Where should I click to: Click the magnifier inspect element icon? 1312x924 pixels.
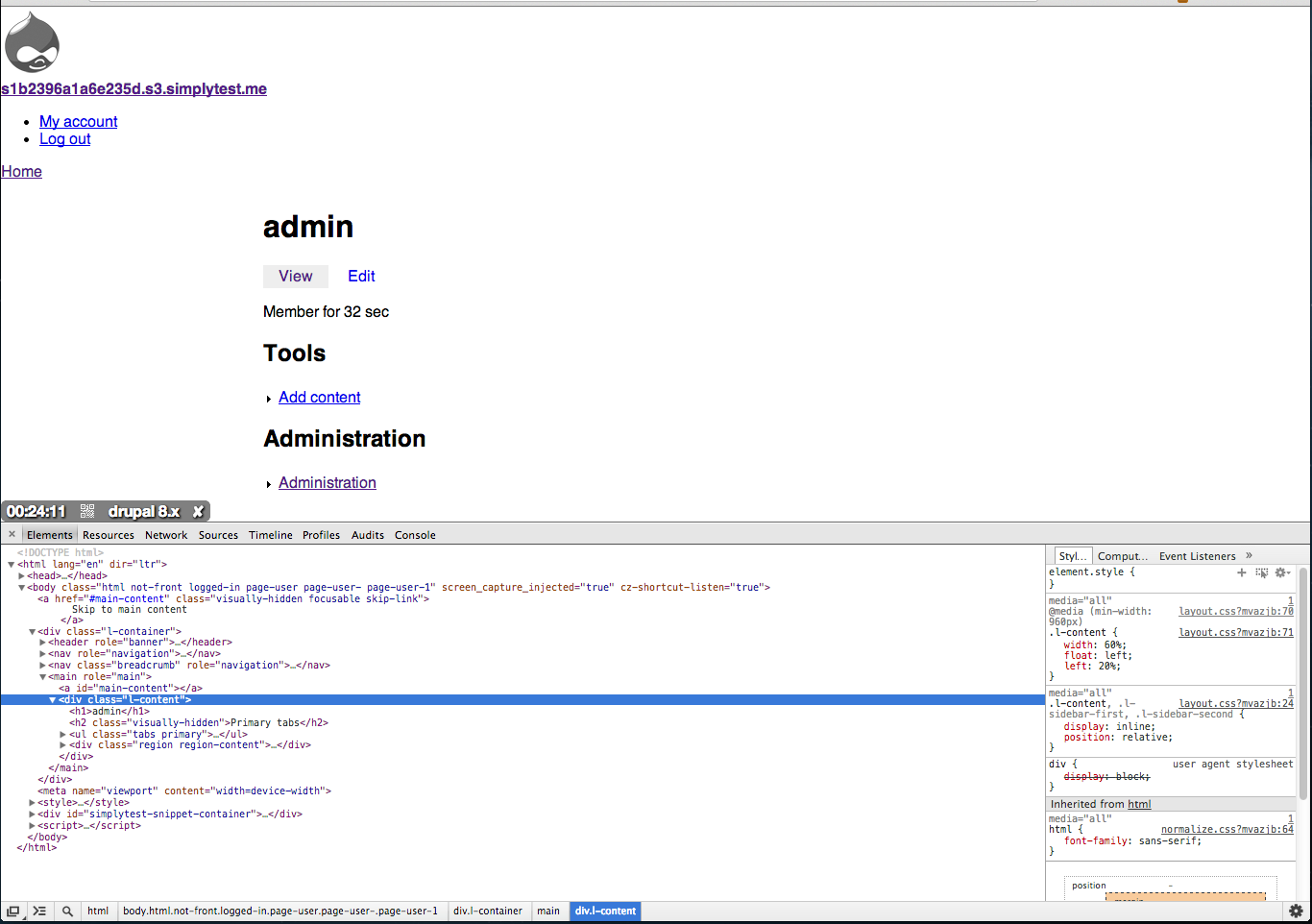coord(67,911)
